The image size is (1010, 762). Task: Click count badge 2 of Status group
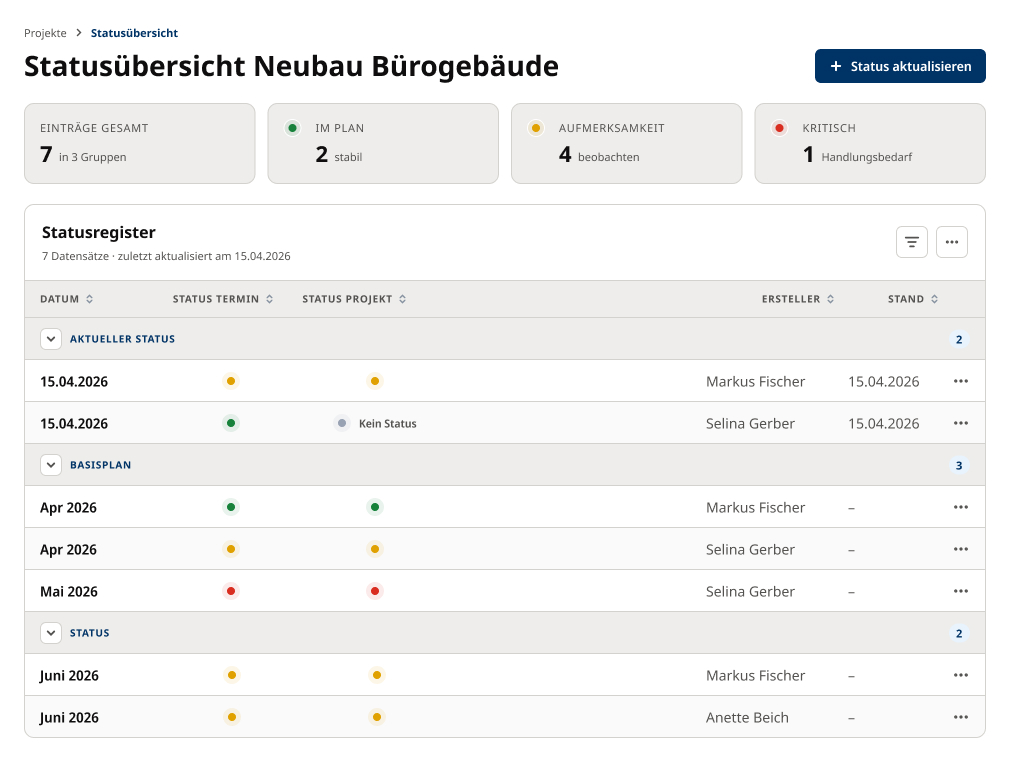point(959,633)
